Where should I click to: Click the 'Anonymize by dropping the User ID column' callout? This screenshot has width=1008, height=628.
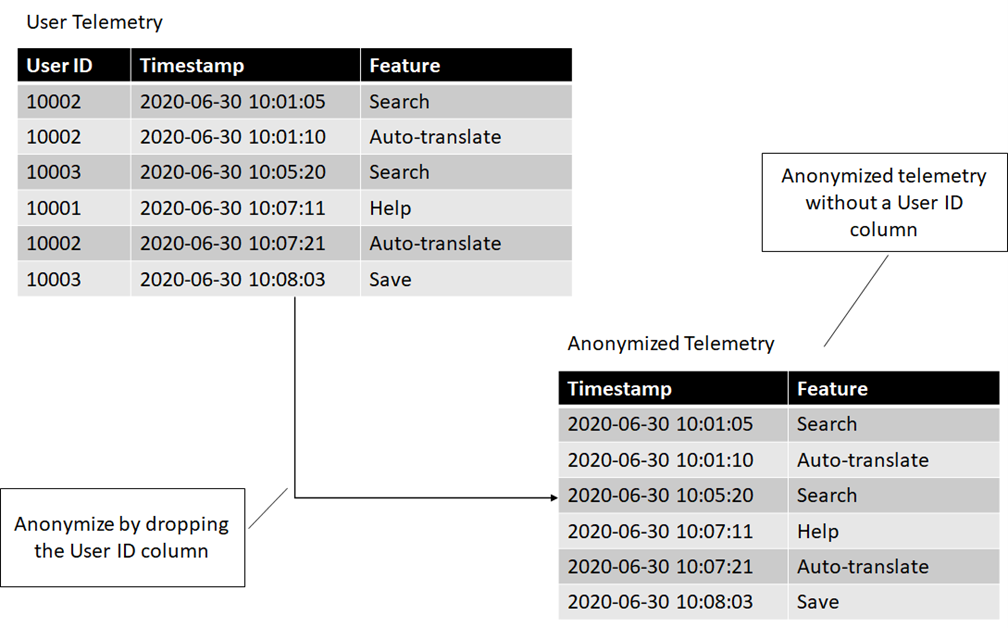point(122,537)
